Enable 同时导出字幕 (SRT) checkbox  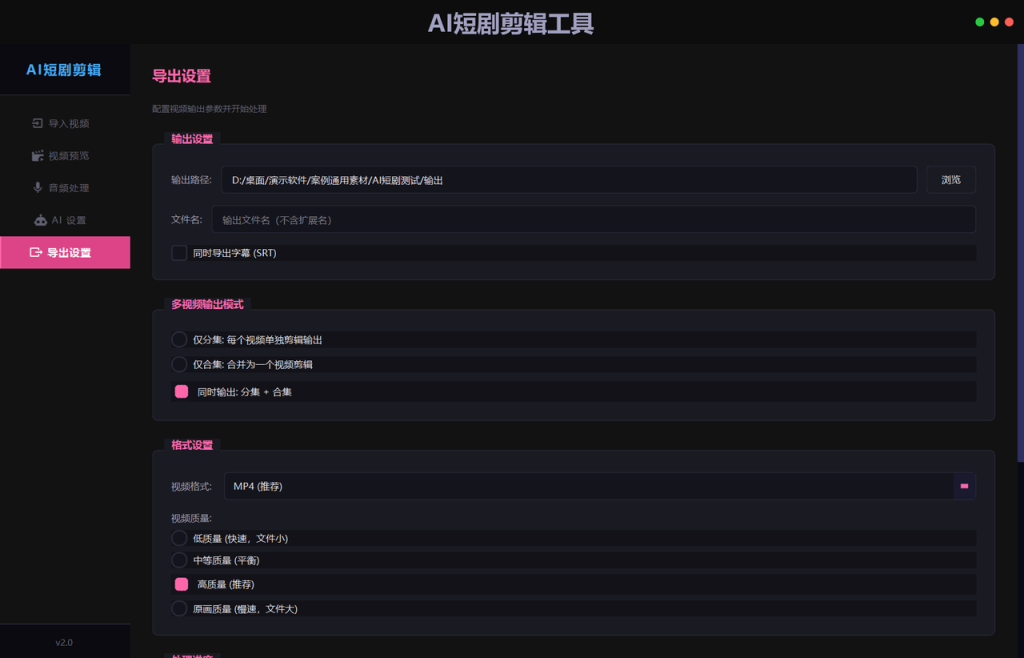(x=179, y=253)
